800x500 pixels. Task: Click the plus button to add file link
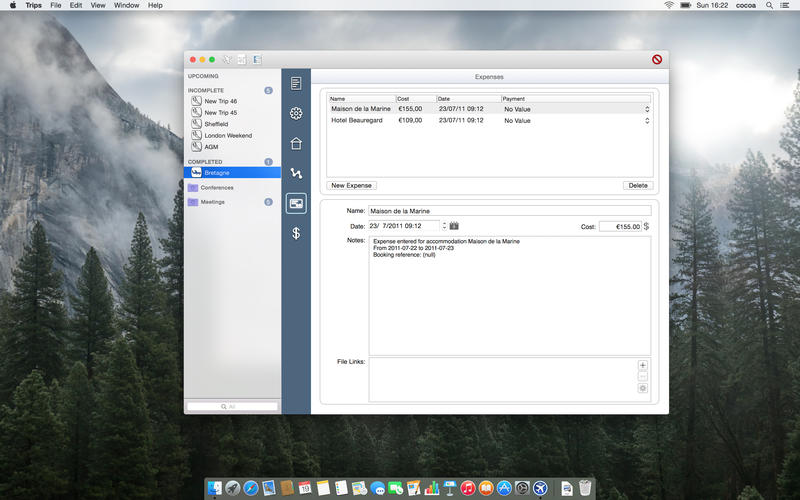tap(642, 365)
